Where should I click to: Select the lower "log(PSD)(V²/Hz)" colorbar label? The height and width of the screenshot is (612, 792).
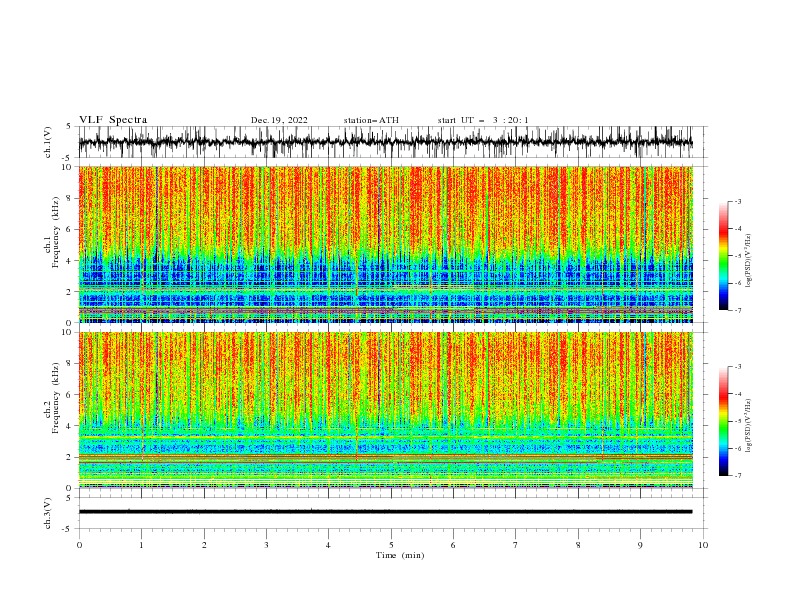click(x=748, y=425)
